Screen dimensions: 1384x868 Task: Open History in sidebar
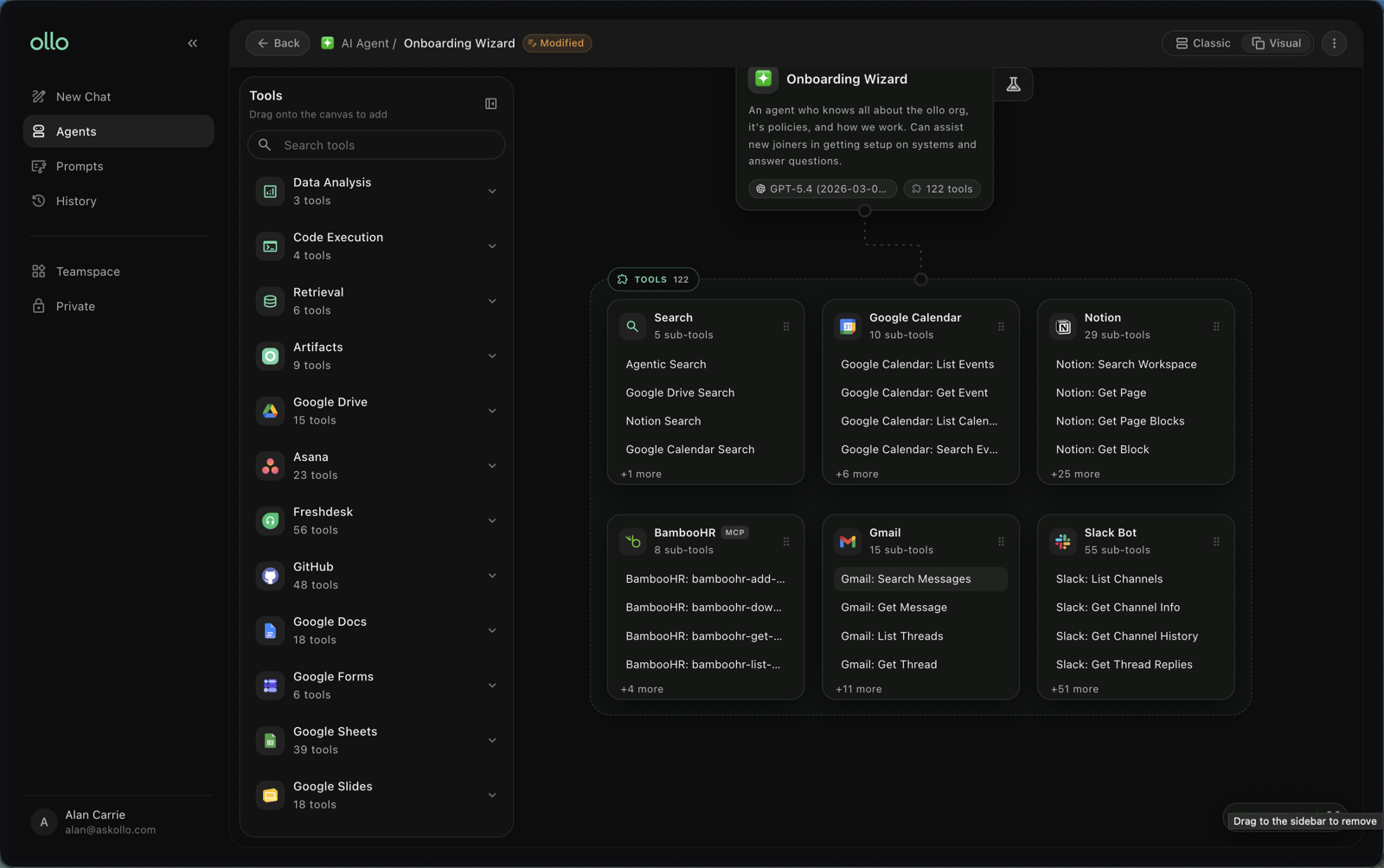tap(119, 201)
